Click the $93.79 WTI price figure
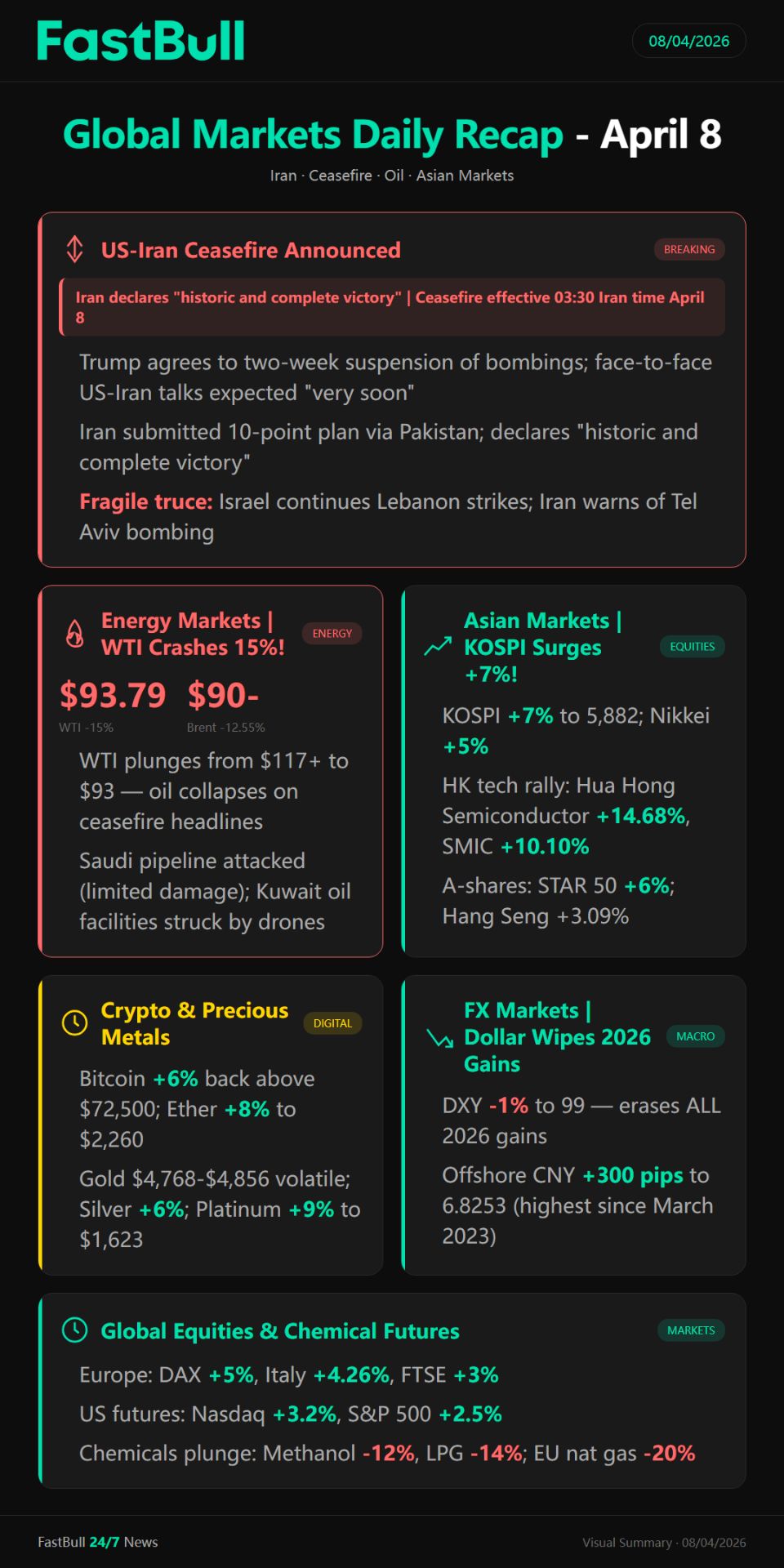This screenshot has height=1568, width=784. point(113,695)
